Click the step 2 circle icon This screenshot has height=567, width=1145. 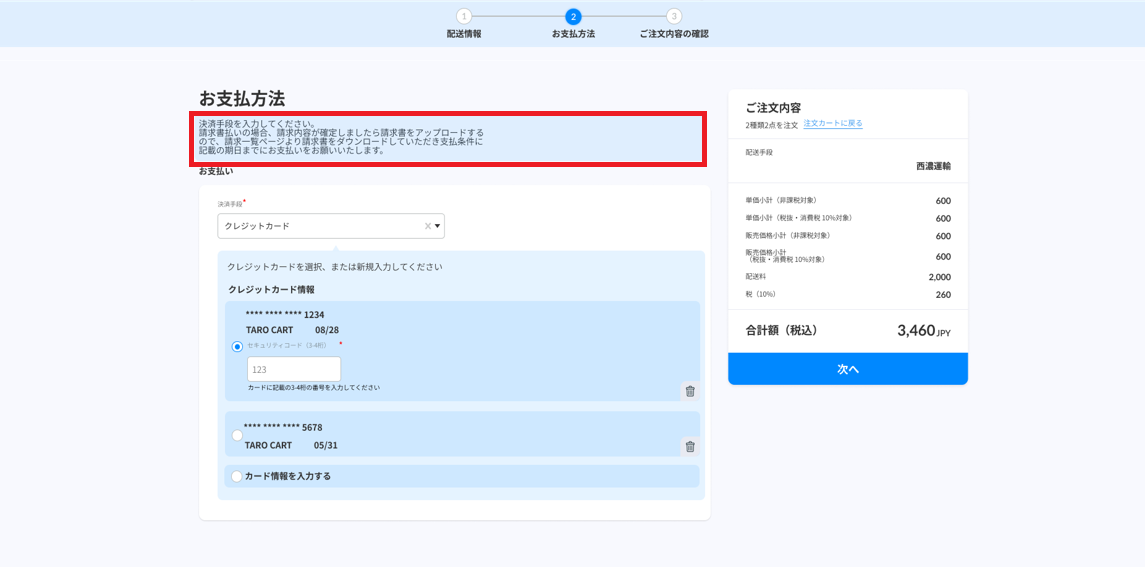[573, 16]
